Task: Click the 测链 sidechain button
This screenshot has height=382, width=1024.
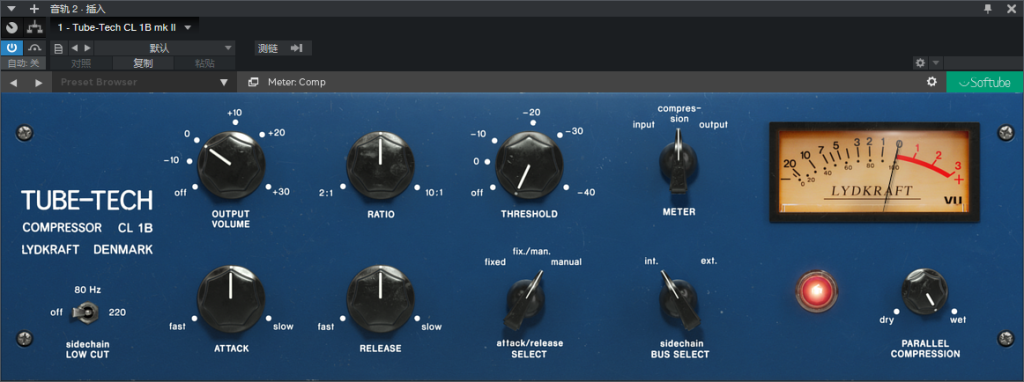Action: tap(268, 48)
